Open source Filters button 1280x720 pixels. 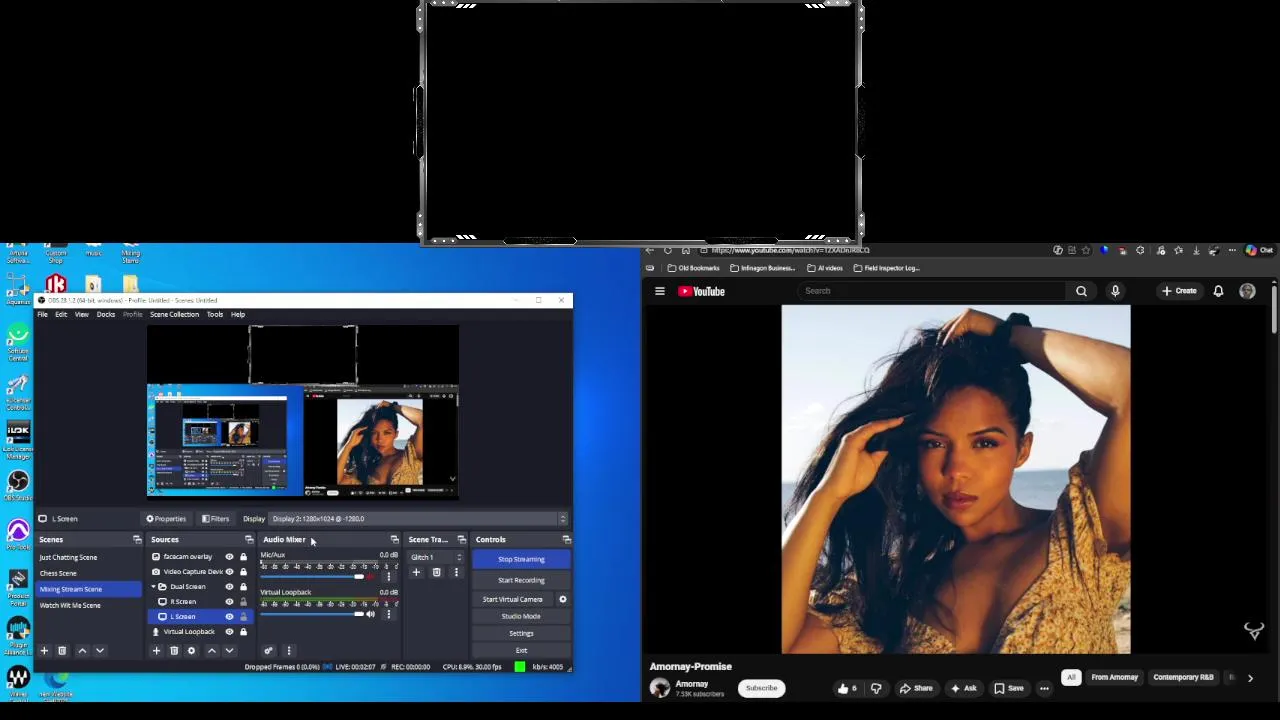pyautogui.click(x=215, y=519)
